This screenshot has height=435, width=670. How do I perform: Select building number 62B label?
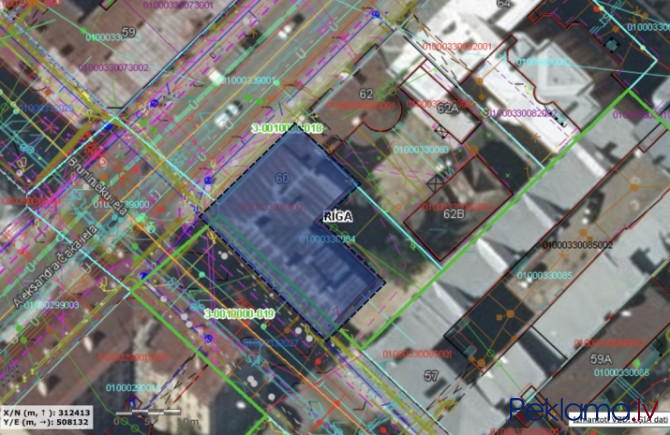tap(455, 212)
